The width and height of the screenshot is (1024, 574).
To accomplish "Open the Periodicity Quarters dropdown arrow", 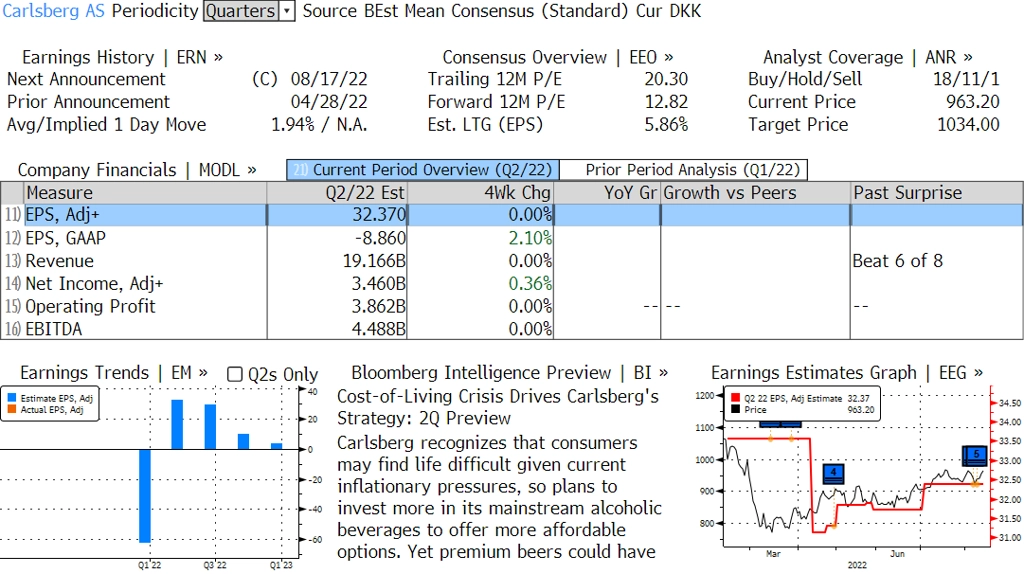I will point(287,11).
